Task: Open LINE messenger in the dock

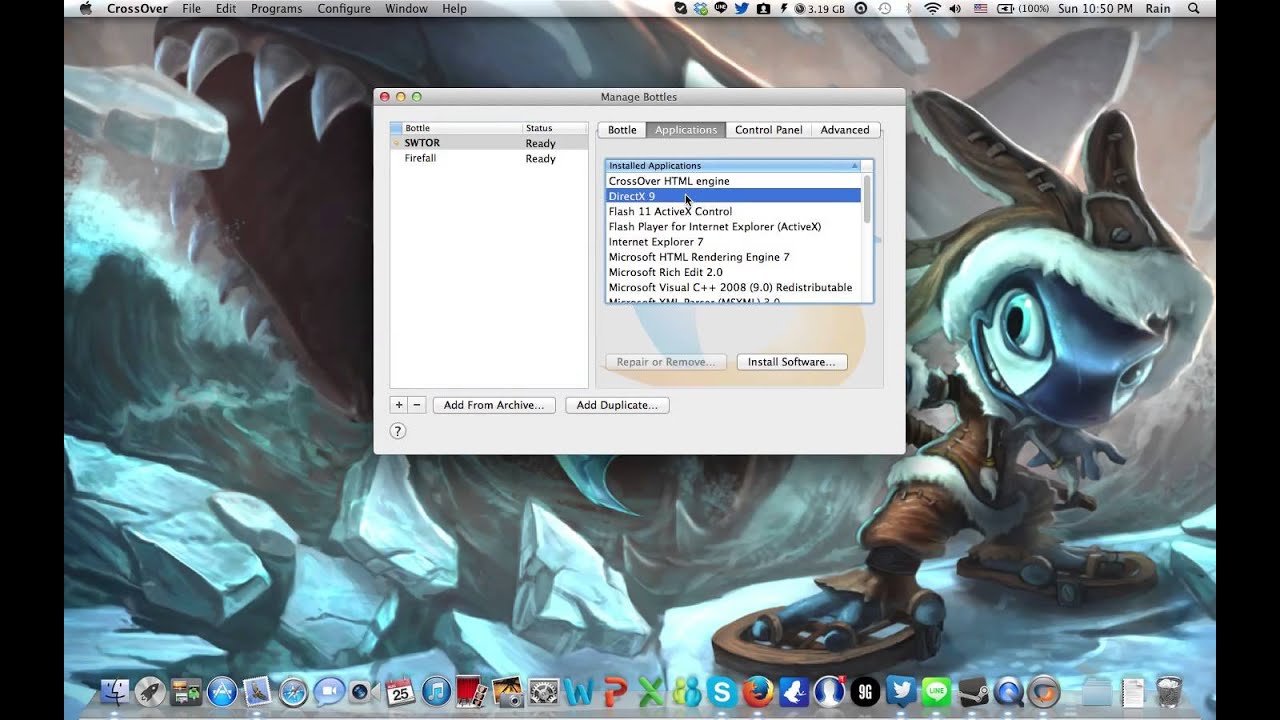Action: [937, 691]
